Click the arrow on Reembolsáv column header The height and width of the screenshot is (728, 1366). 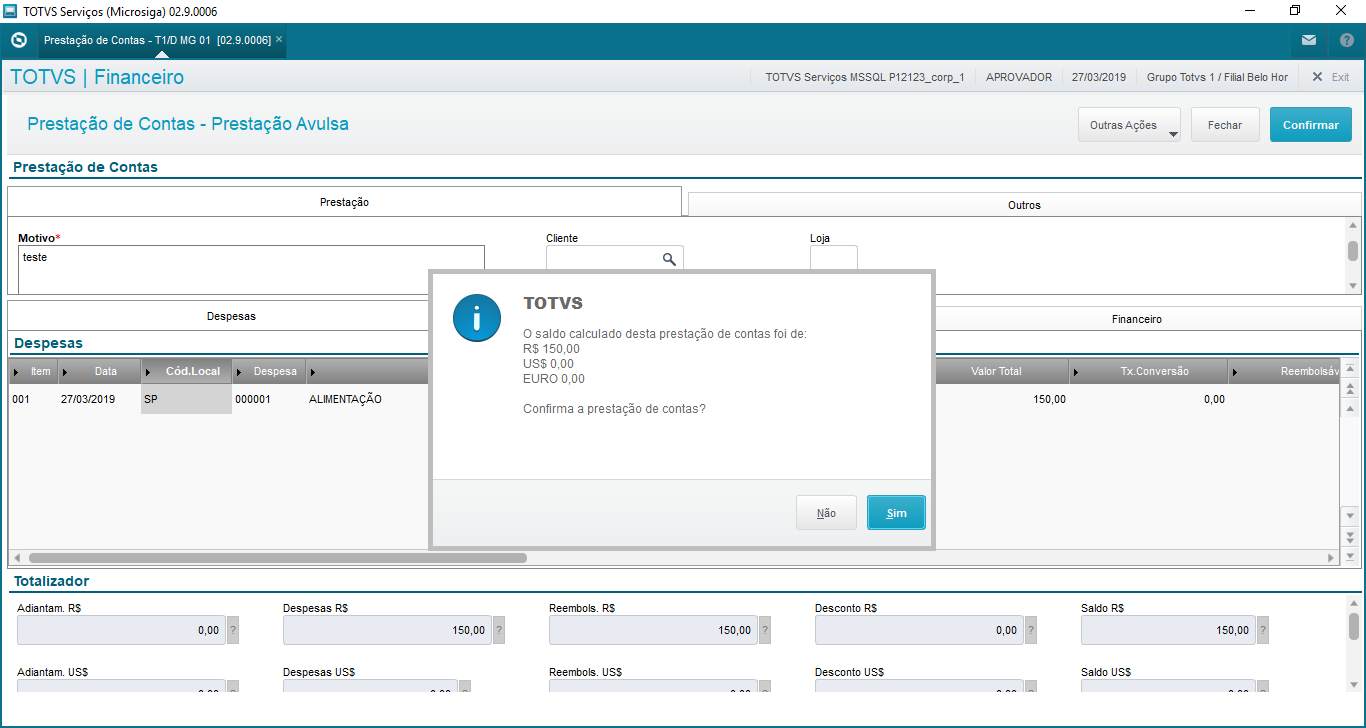click(x=1236, y=372)
